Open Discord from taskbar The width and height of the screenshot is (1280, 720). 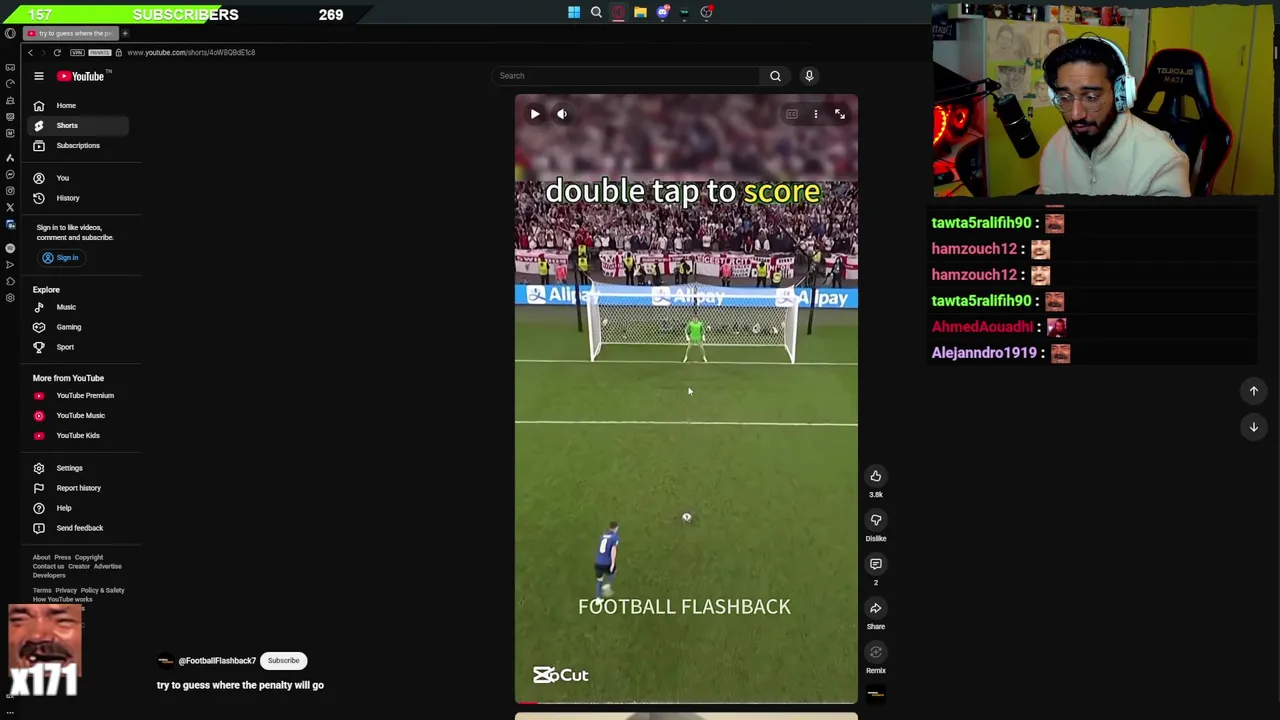[x=662, y=13]
